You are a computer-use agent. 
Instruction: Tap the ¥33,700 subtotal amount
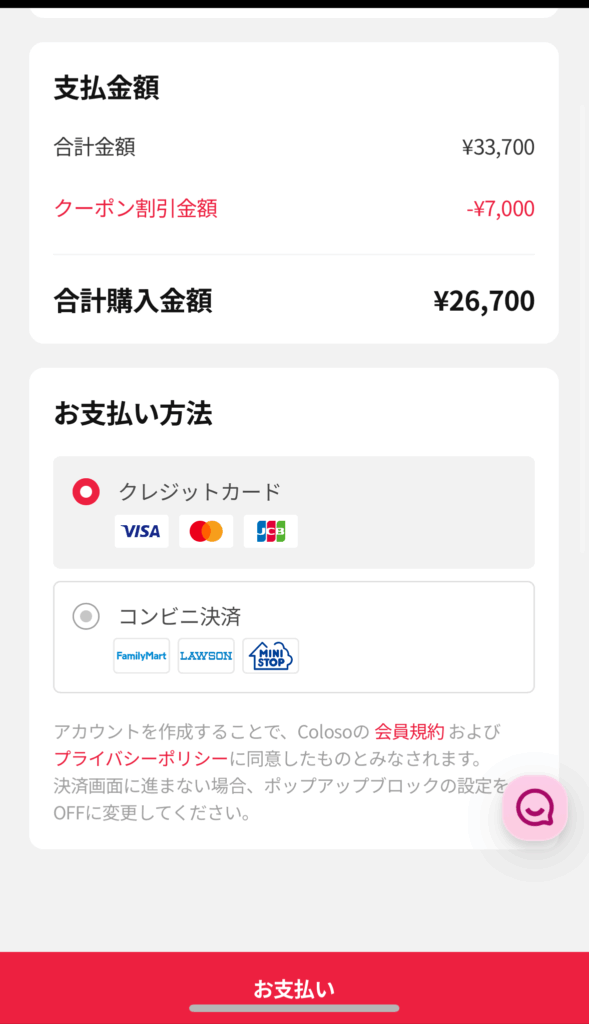point(498,148)
